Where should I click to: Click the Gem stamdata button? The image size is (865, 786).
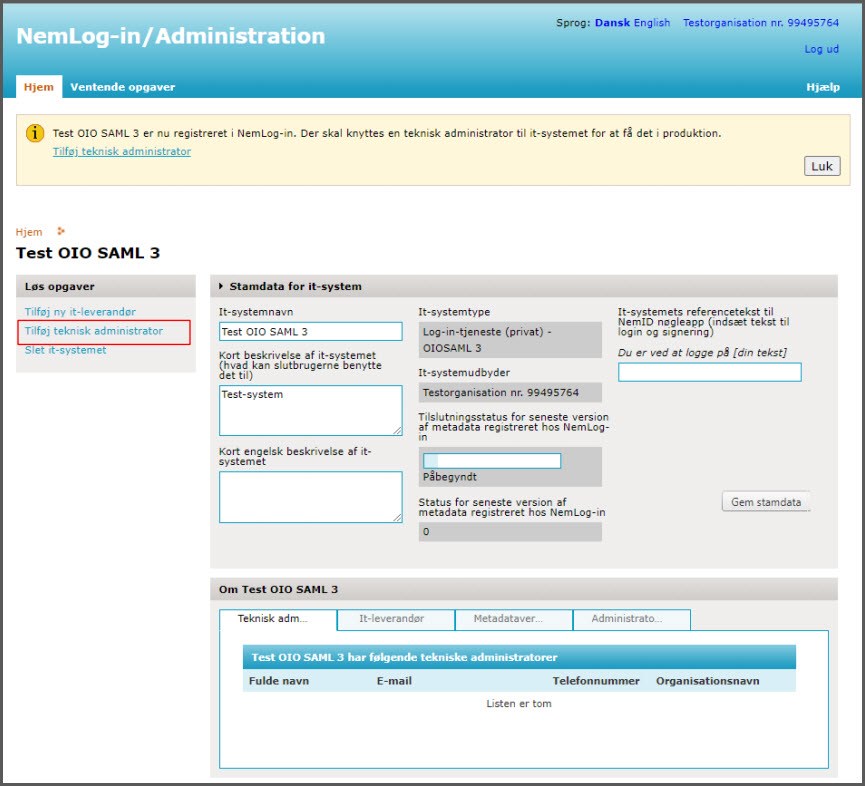766,502
